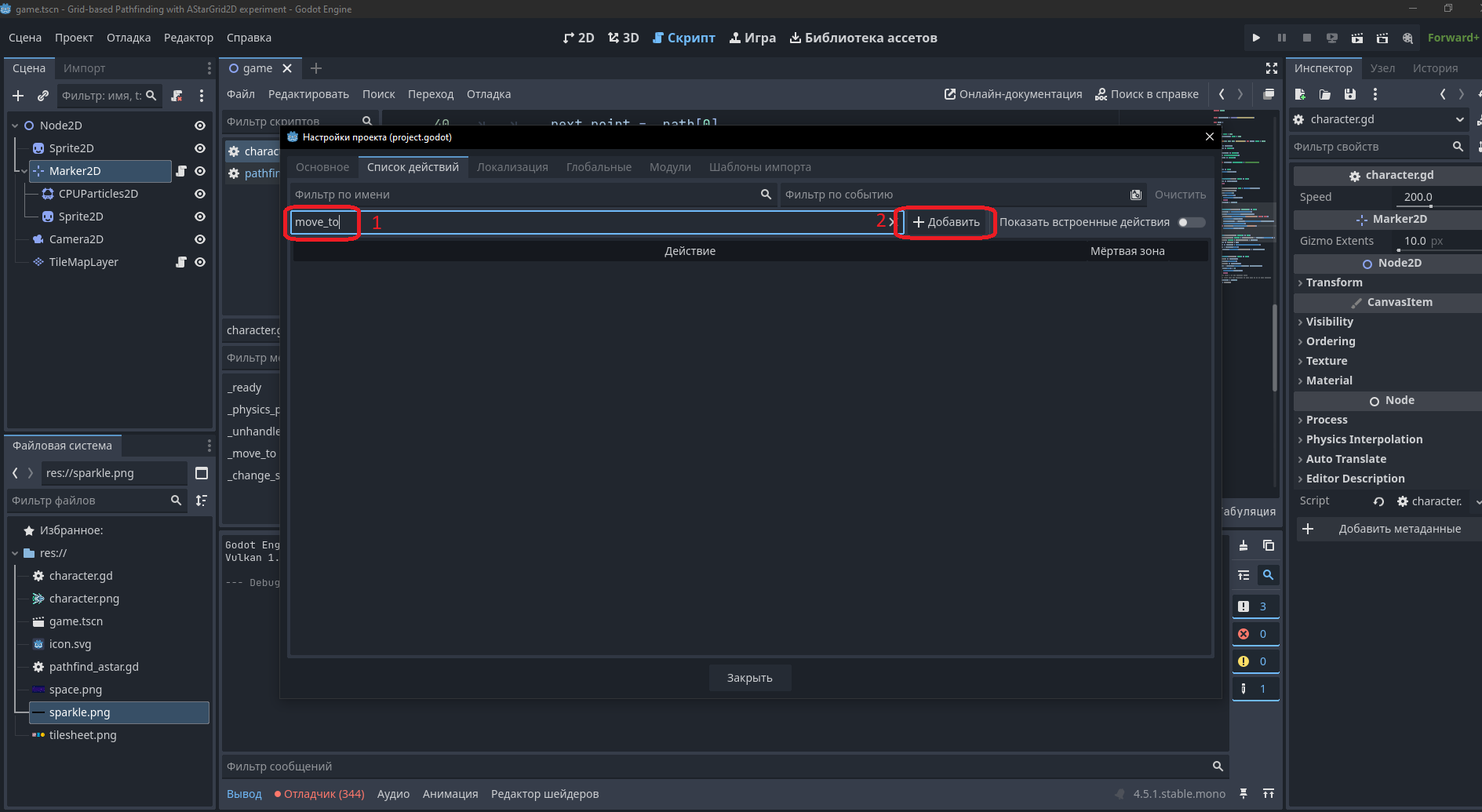Hide the Camera2D node

[200, 239]
